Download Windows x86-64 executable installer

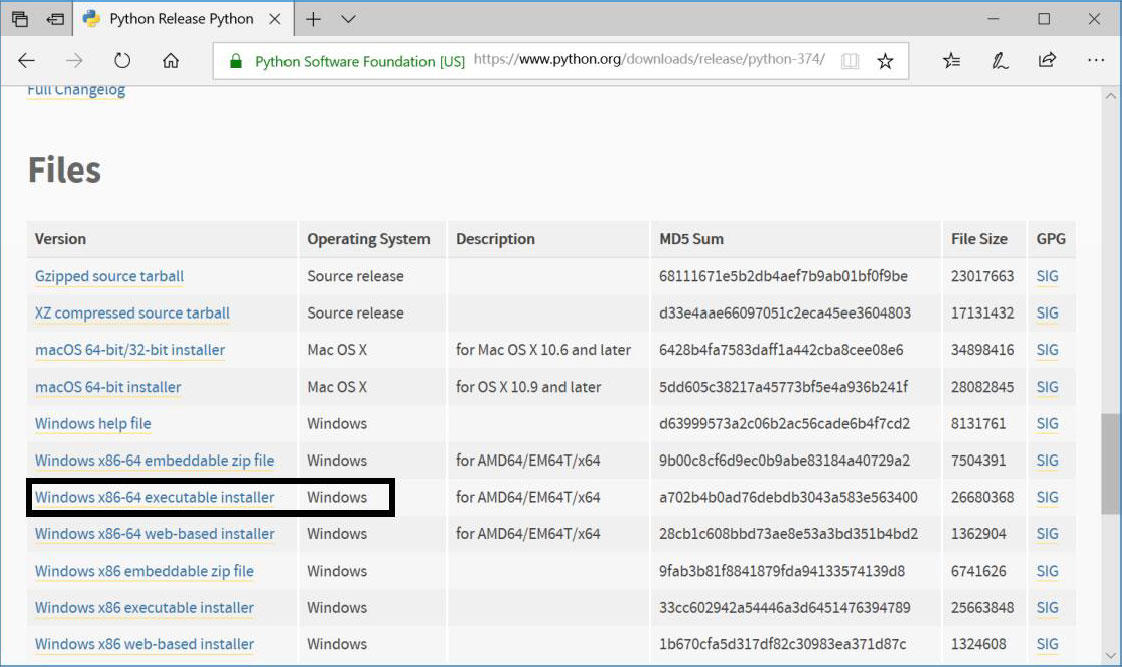pos(154,497)
